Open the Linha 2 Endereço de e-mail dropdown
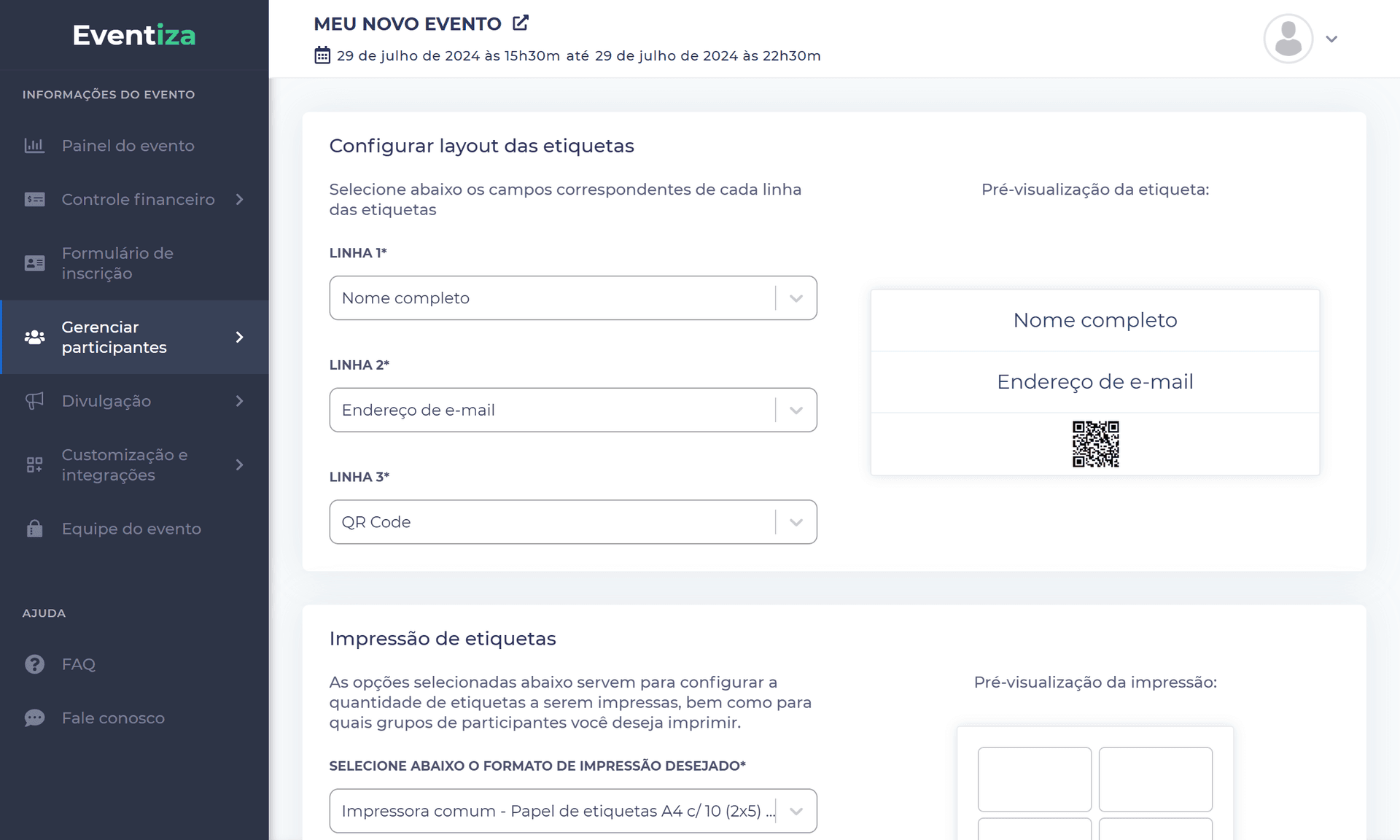Viewport: 1400px width, 840px height. tap(572, 411)
